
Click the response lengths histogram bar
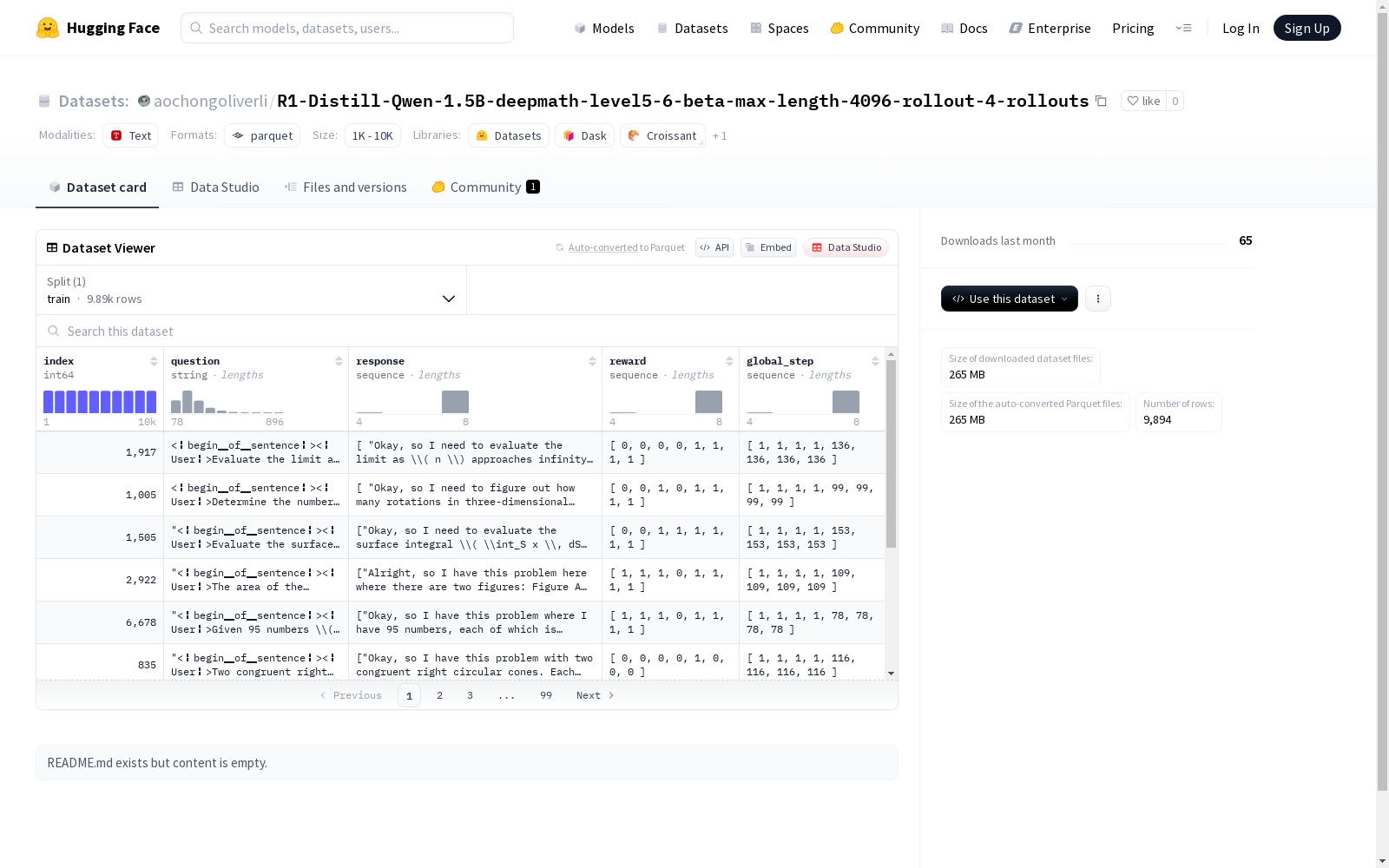click(455, 402)
